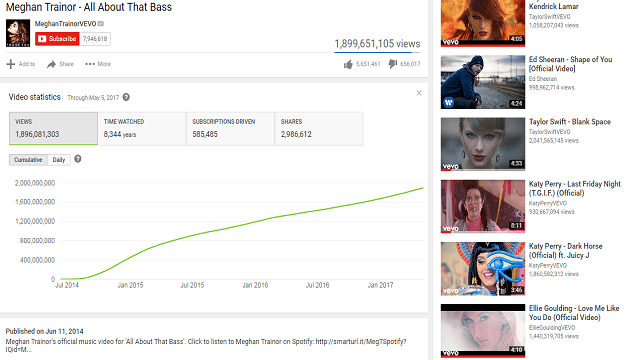The height and width of the screenshot is (360, 640).
Task: Switch chart to Daily view
Action: pyautogui.click(x=59, y=160)
